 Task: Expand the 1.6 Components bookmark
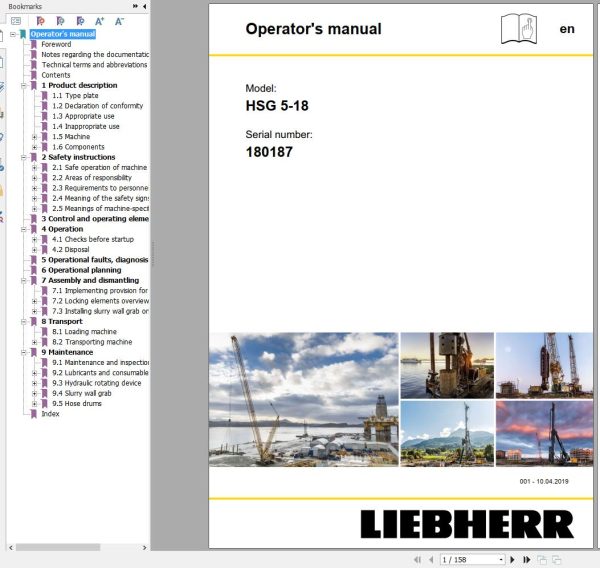34,147
